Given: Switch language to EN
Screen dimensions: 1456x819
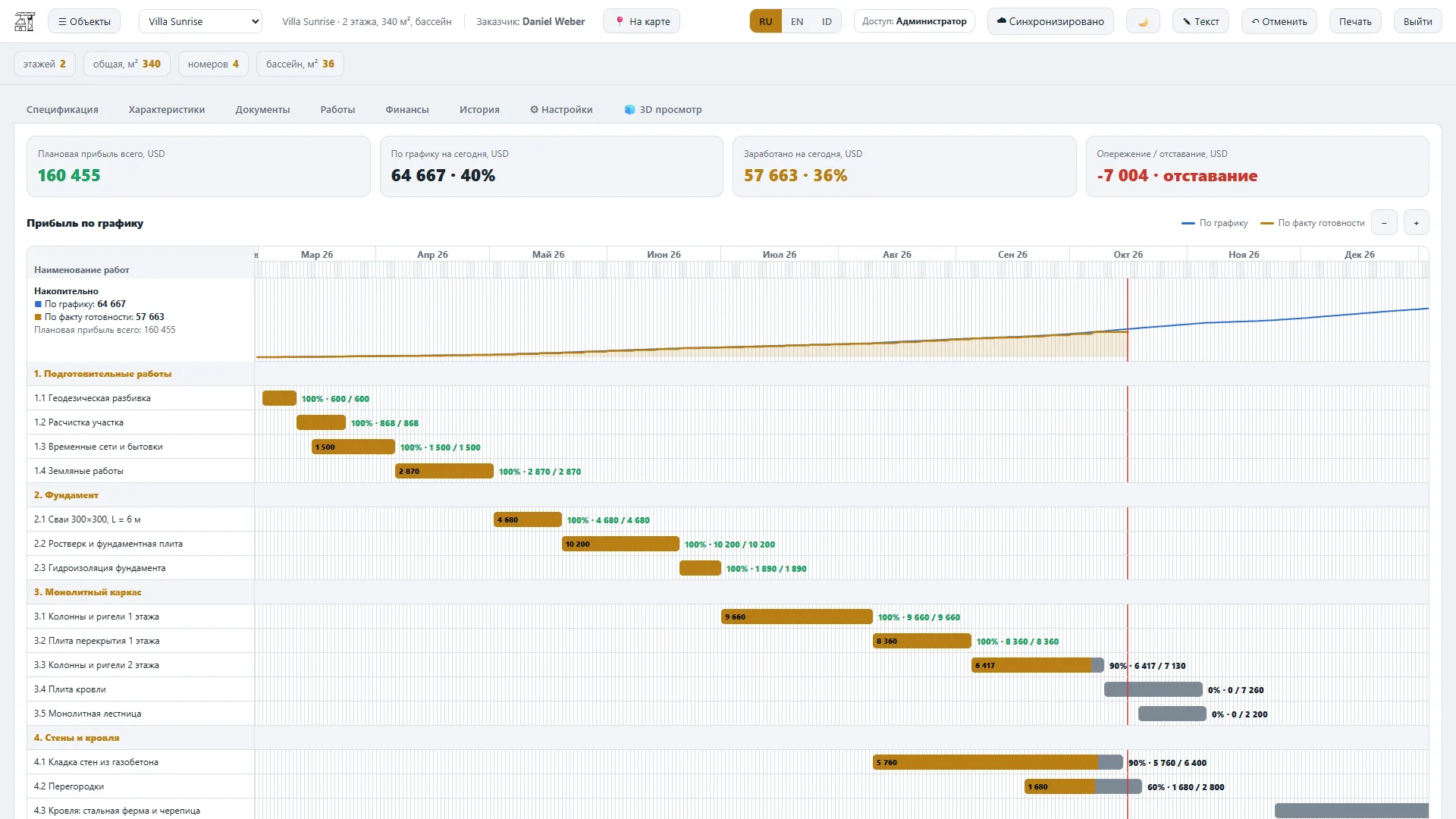Looking at the screenshot, I should [797, 21].
